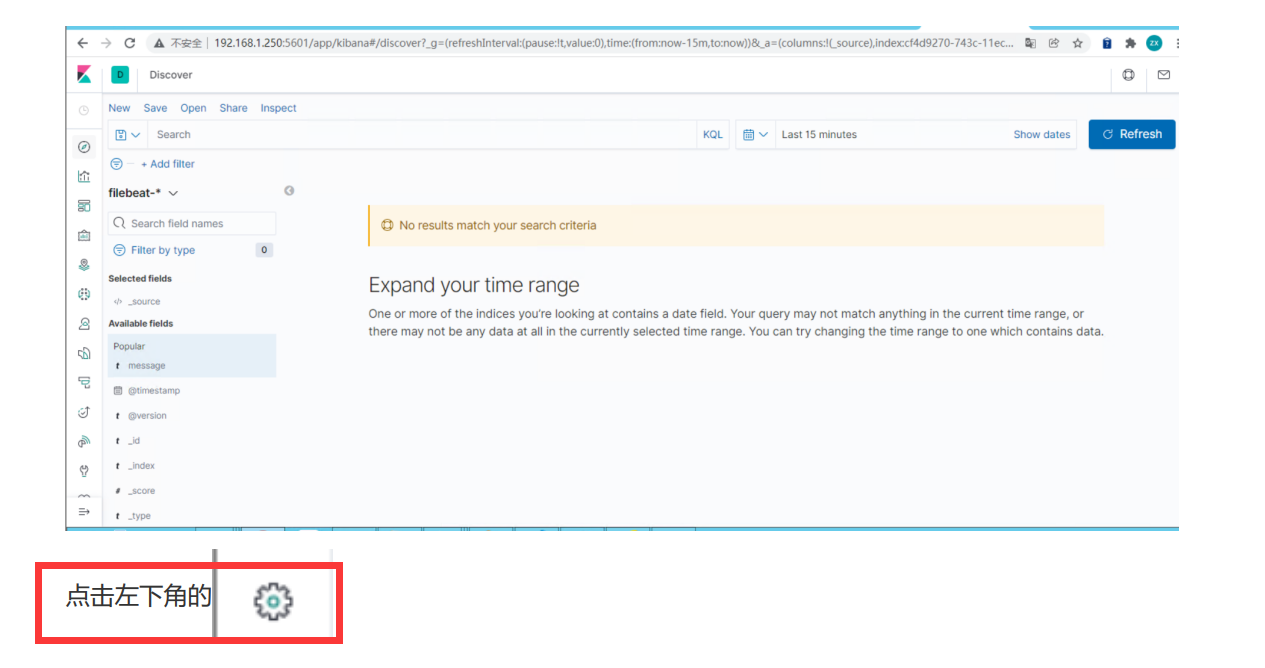
Task: Open the Inspect menu item
Action: click(278, 108)
